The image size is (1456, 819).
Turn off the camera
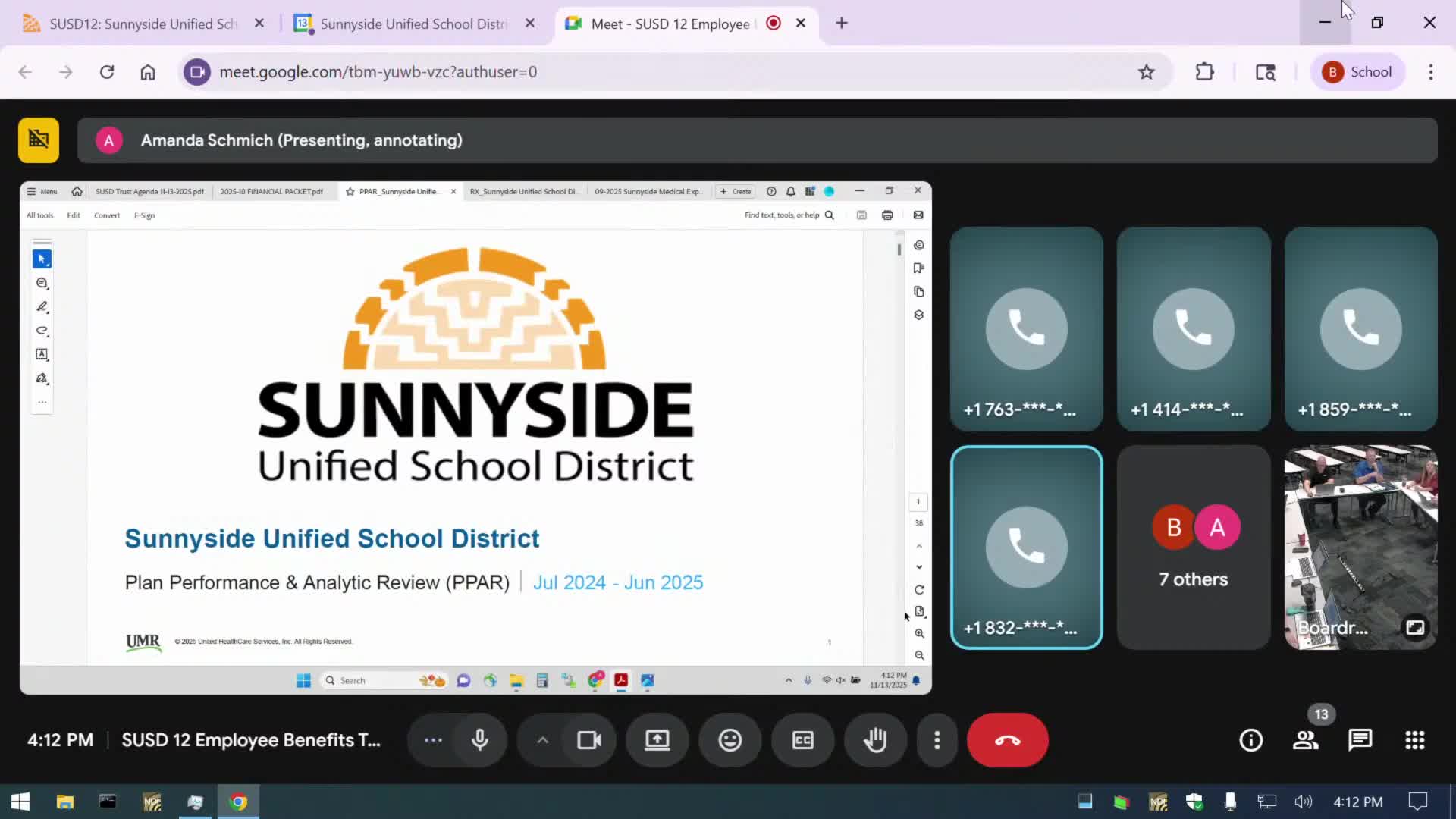pyautogui.click(x=588, y=740)
